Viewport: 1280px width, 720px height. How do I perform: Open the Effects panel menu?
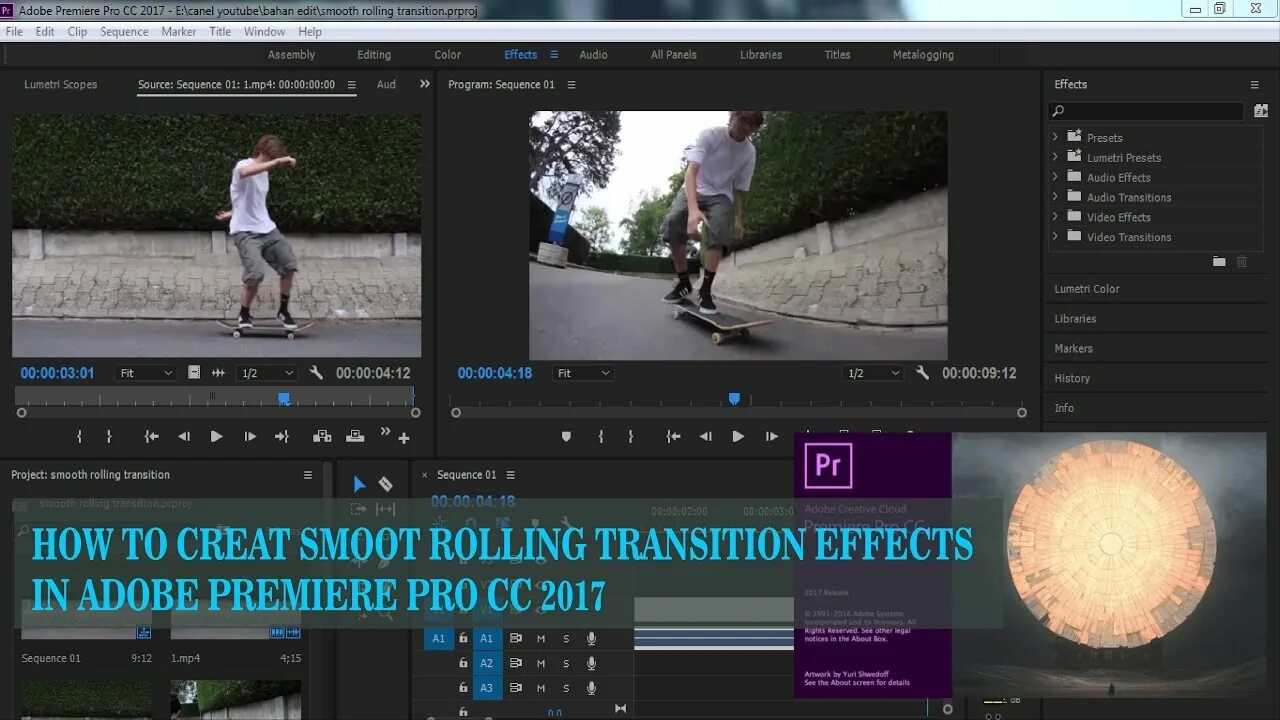coord(1254,85)
